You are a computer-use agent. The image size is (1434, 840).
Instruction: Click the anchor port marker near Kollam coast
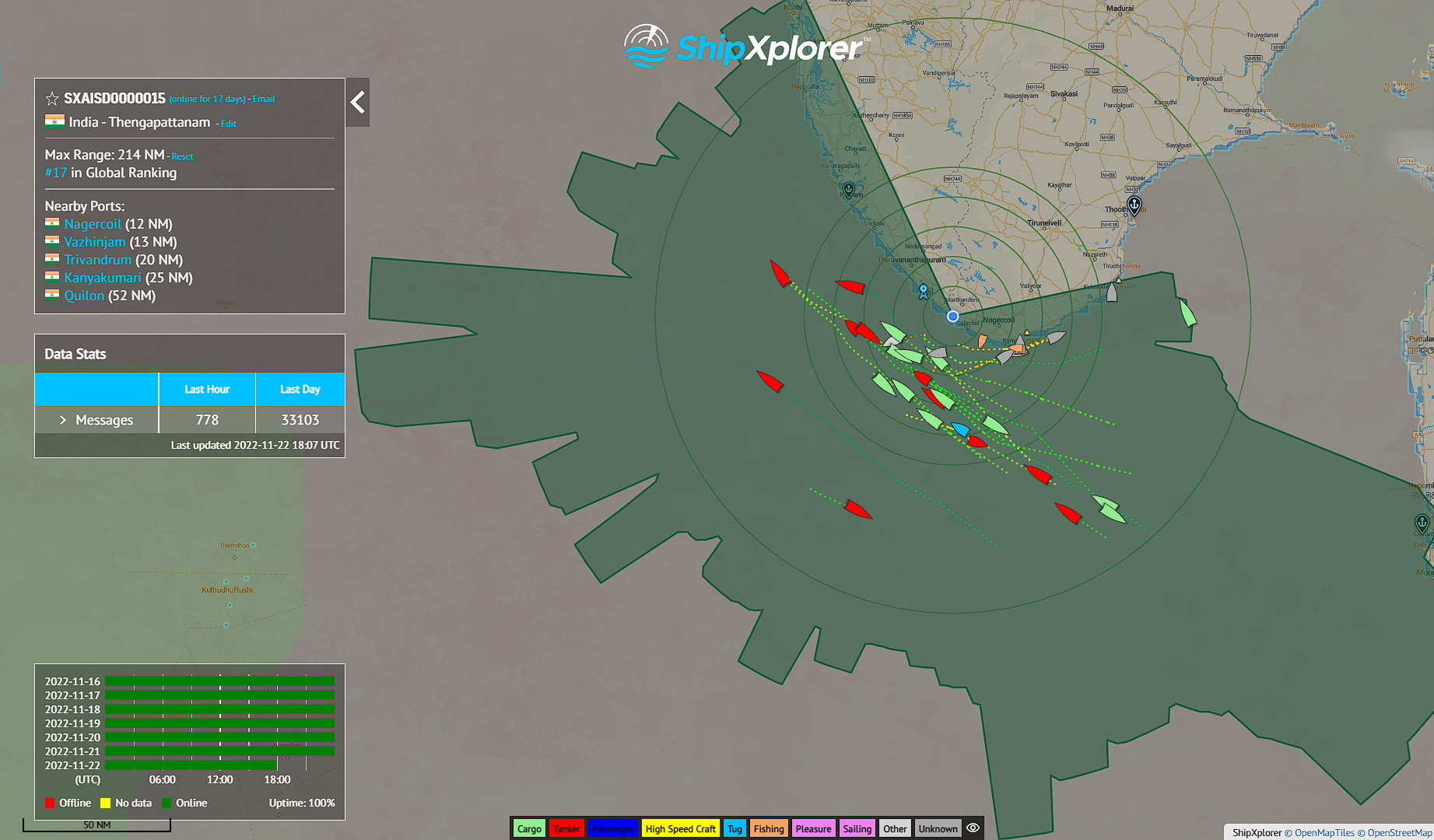coord(849,189)
